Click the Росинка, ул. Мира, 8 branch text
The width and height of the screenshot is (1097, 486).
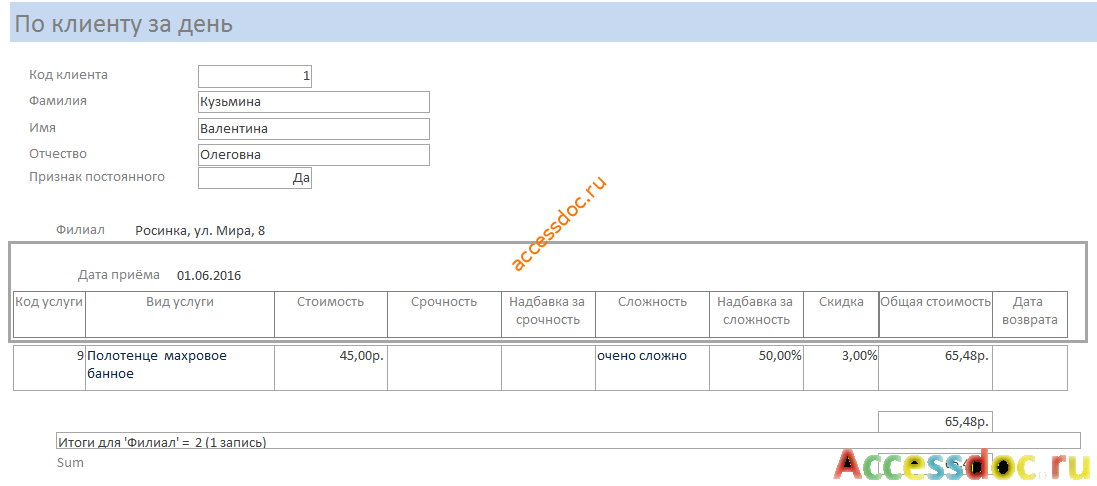(x=200, y=231)
